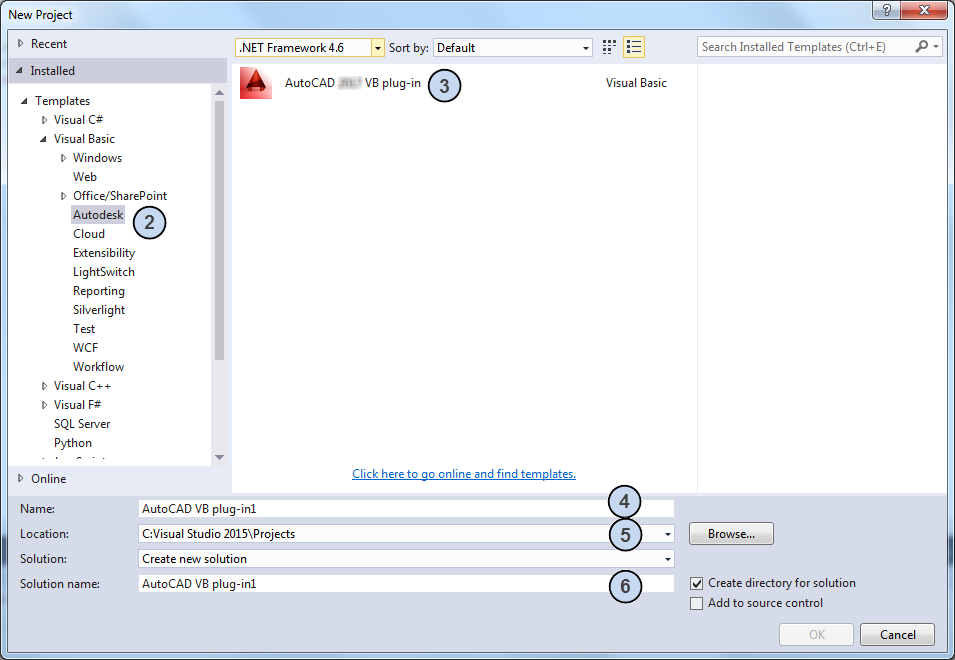
Task: Open the .NET Framework version dropdown
Action: click(378, 47)
